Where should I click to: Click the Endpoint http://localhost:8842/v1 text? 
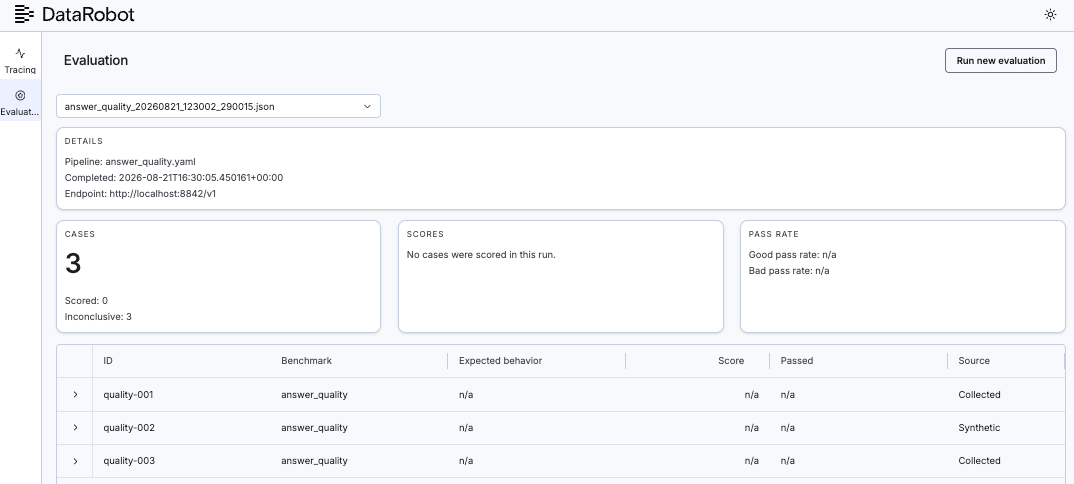click(140, 194)
